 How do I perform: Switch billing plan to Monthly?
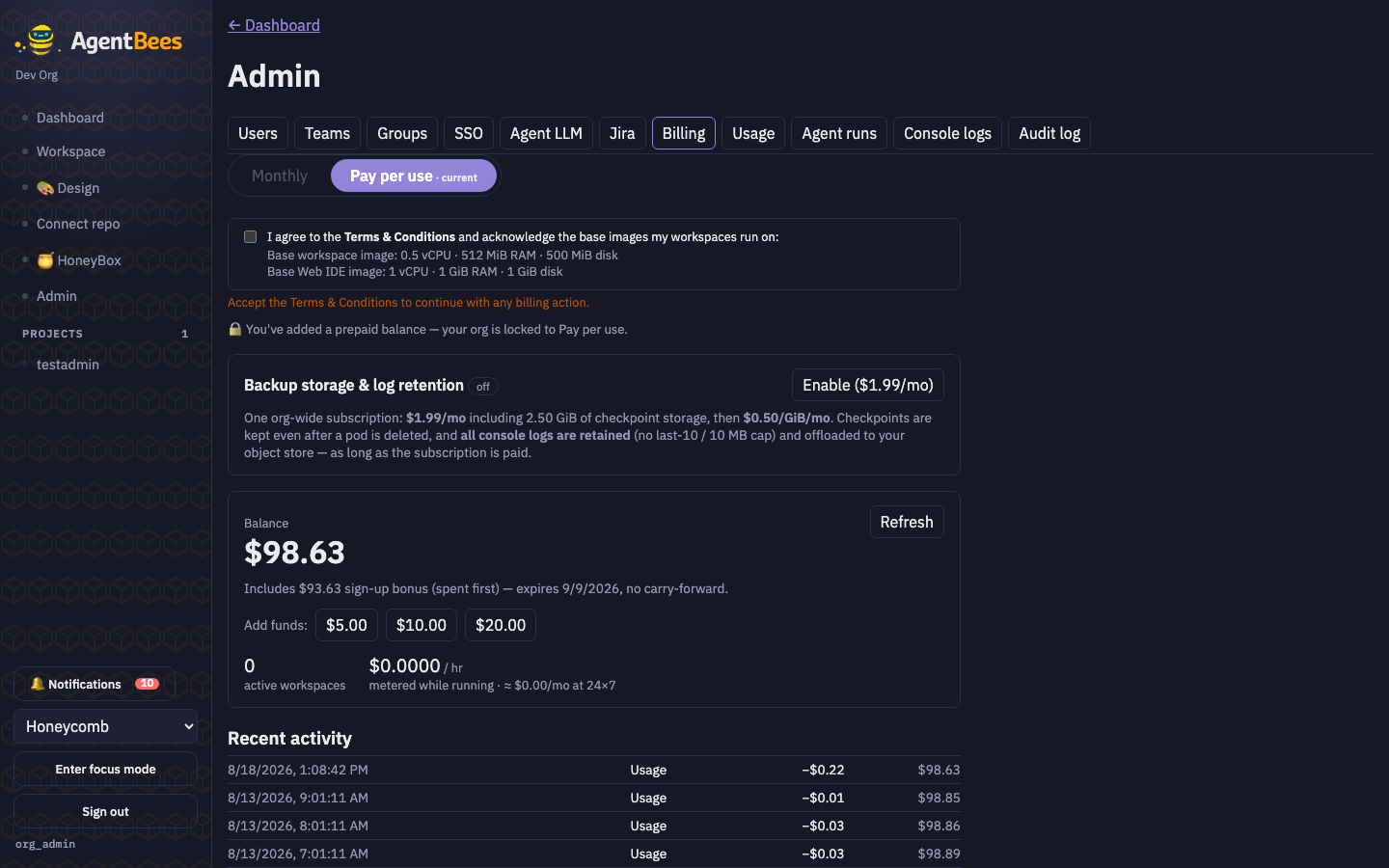point(280,176)
